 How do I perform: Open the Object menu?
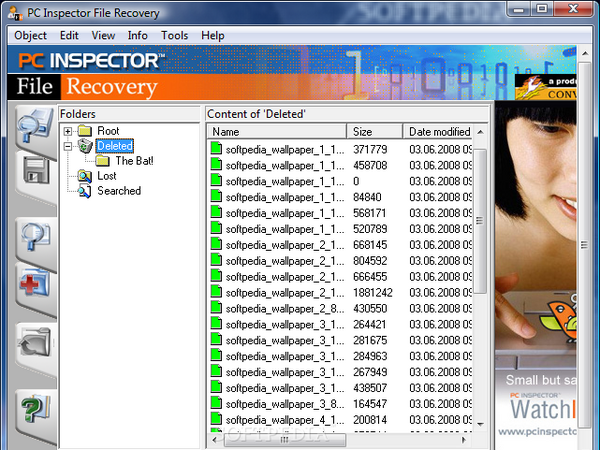(x=30, y=36)
